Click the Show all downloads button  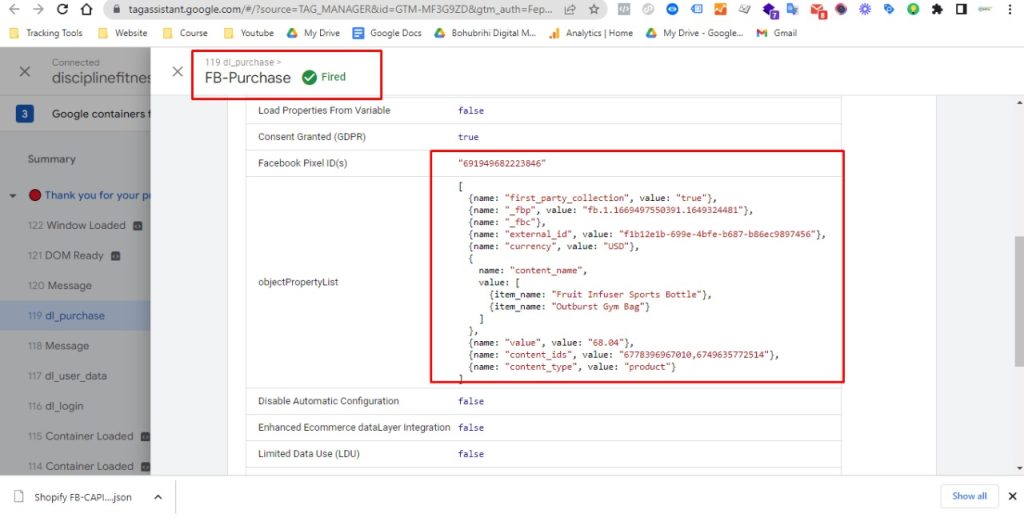coord(969,496)
